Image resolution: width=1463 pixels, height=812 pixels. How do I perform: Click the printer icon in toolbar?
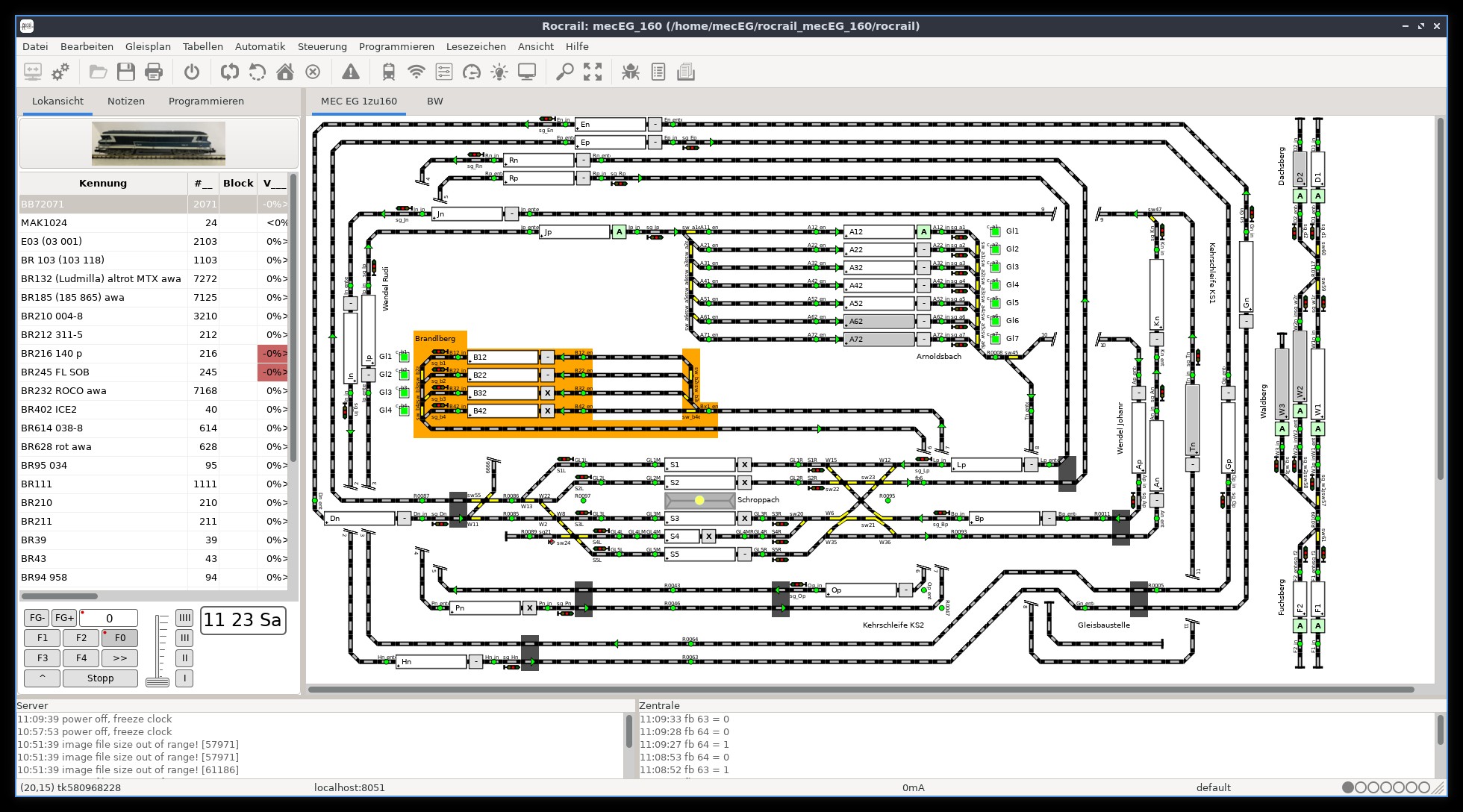154,72
